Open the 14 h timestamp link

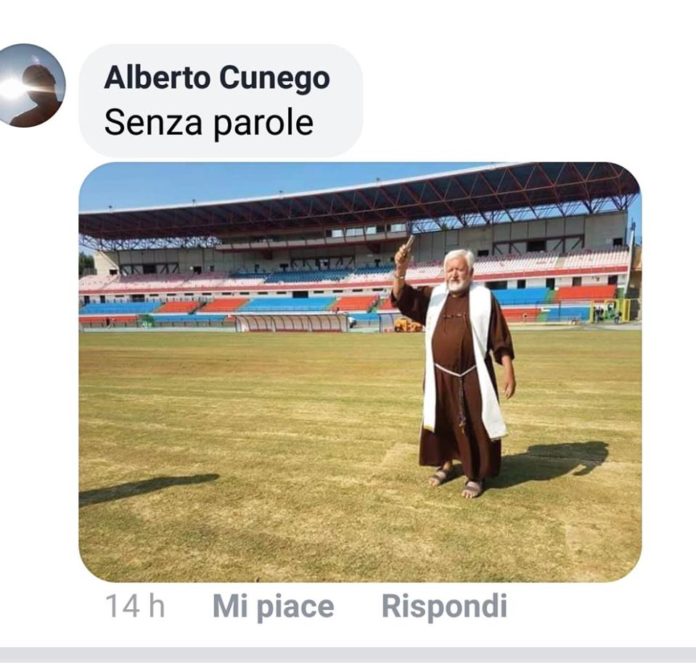click(x=135, y=606)
